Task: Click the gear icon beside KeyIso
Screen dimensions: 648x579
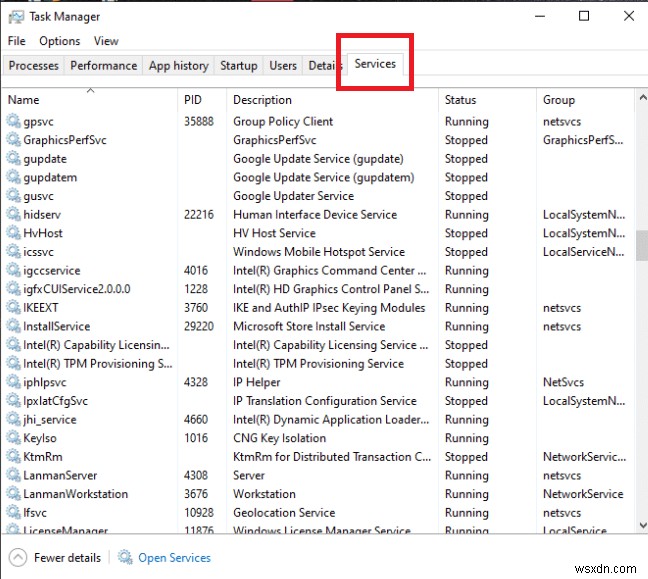Action: pos(13,438)
